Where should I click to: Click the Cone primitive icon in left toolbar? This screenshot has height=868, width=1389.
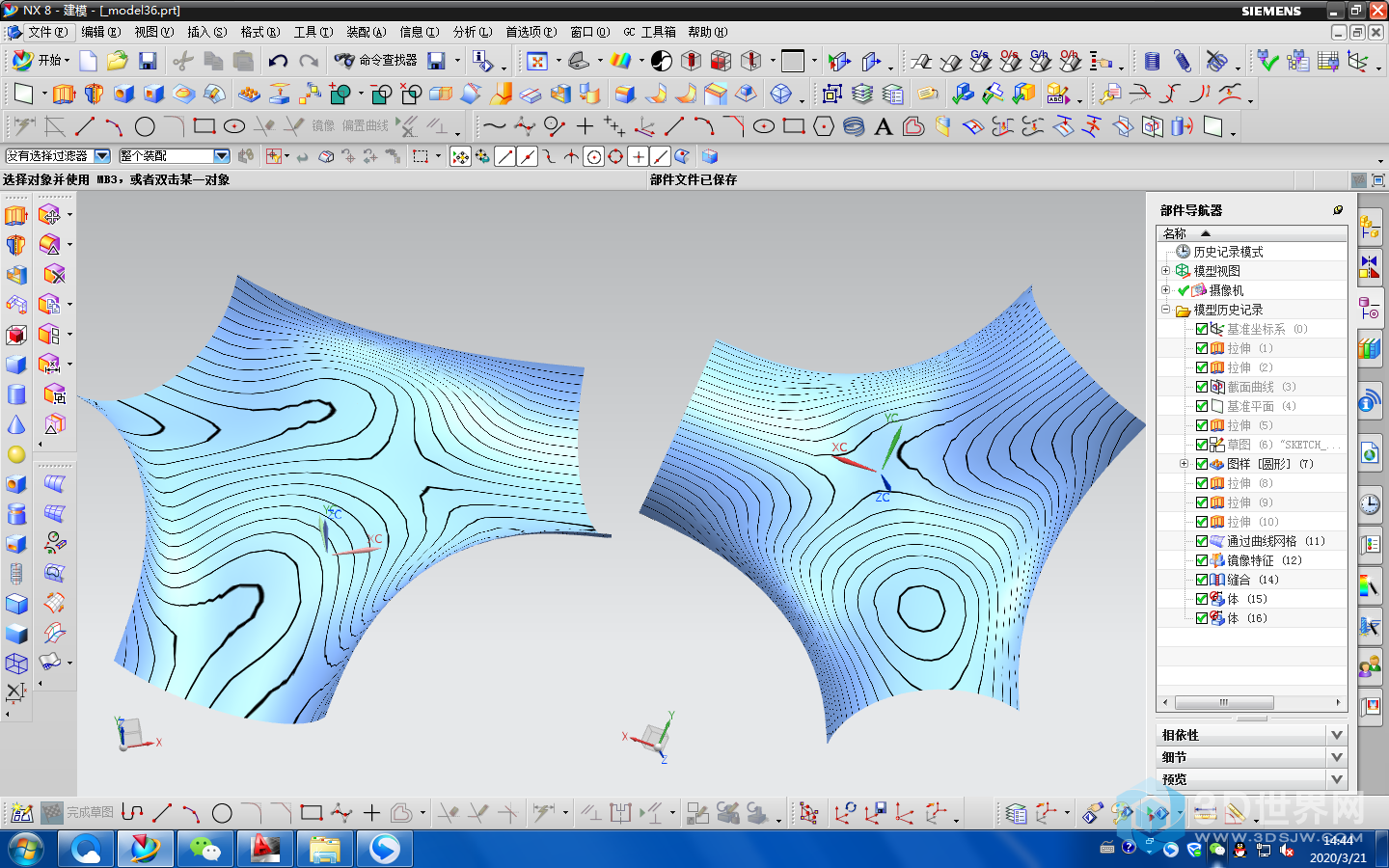click(x=16, y=424)
